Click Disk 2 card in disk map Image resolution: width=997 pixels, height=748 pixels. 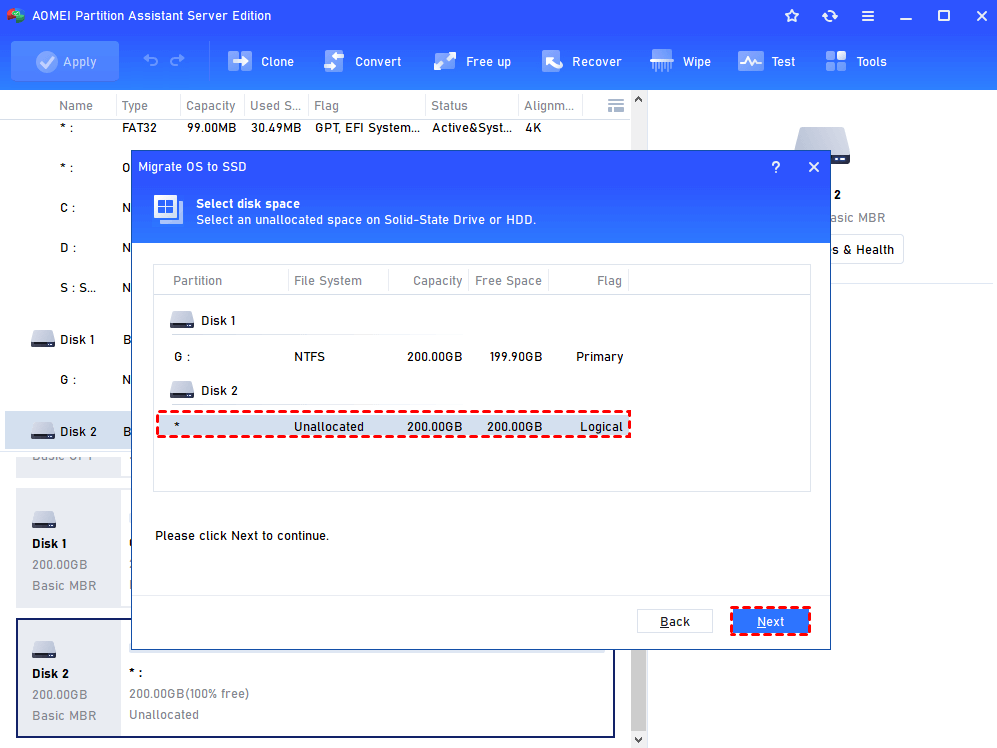pyautogui.click(x=68, y=678)
